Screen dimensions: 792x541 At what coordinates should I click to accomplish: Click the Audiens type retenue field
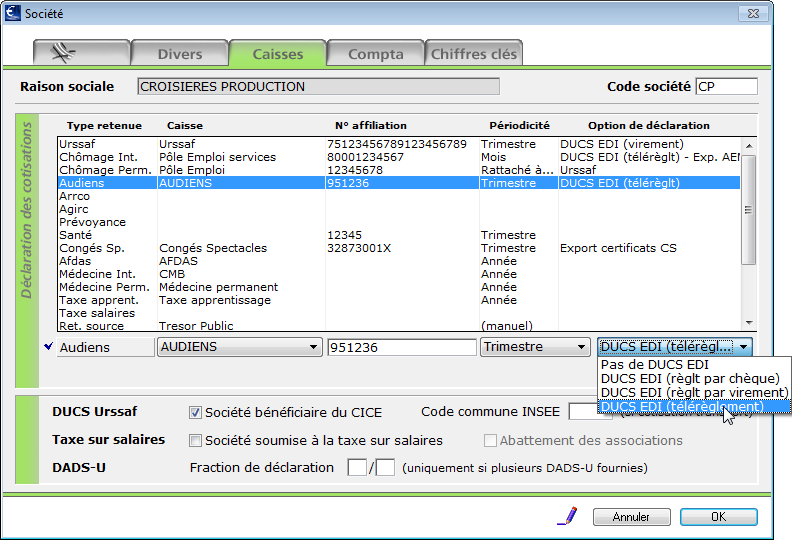tap(105, 348)
